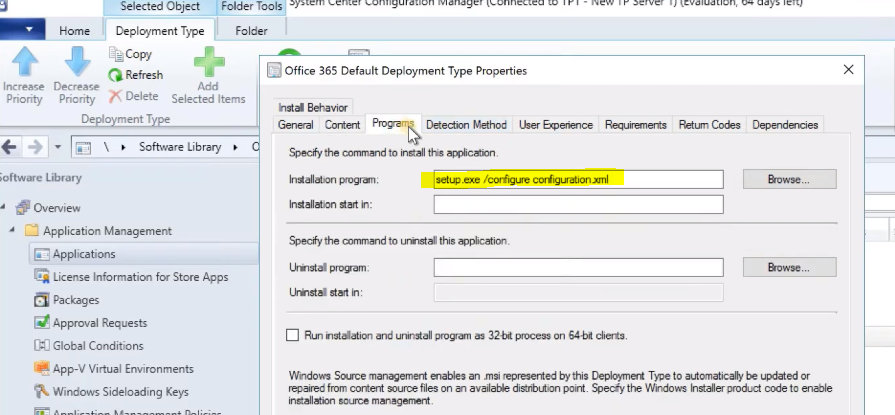Select the Programs tab
The height and width of the screenshot is (415, 895).
393,123
